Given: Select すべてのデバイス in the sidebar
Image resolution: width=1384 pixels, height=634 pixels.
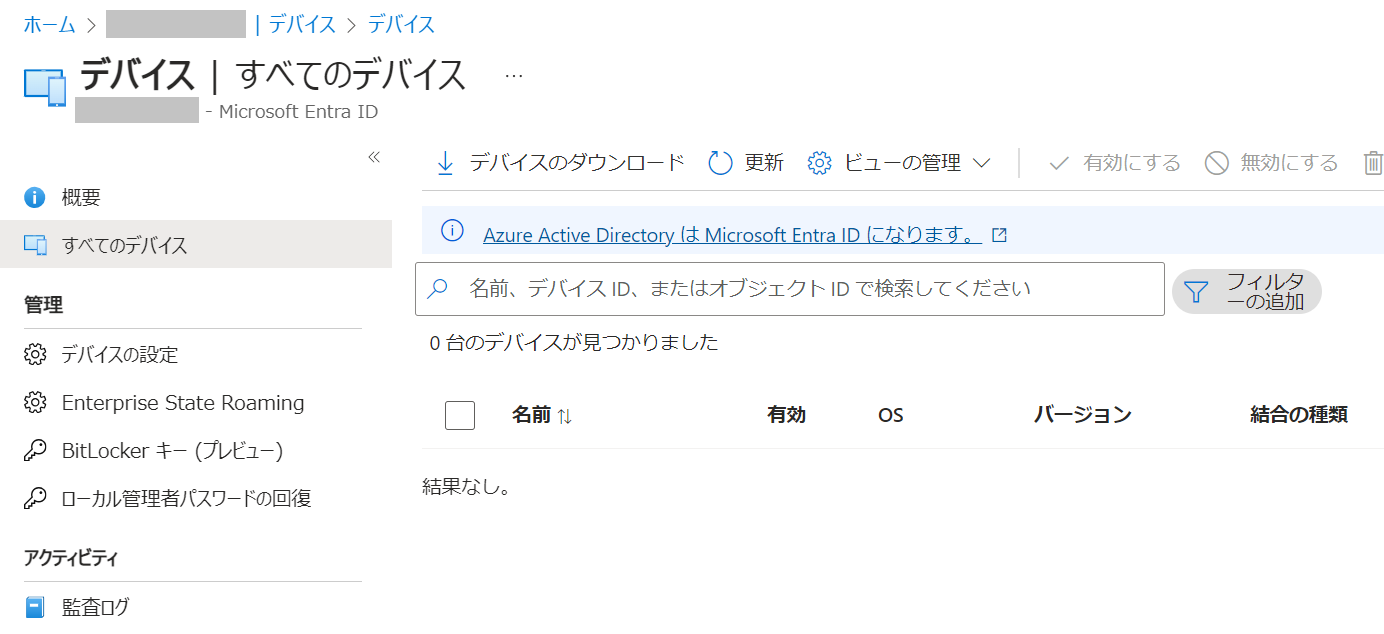Looking at the screenshot, I should 196,244.
